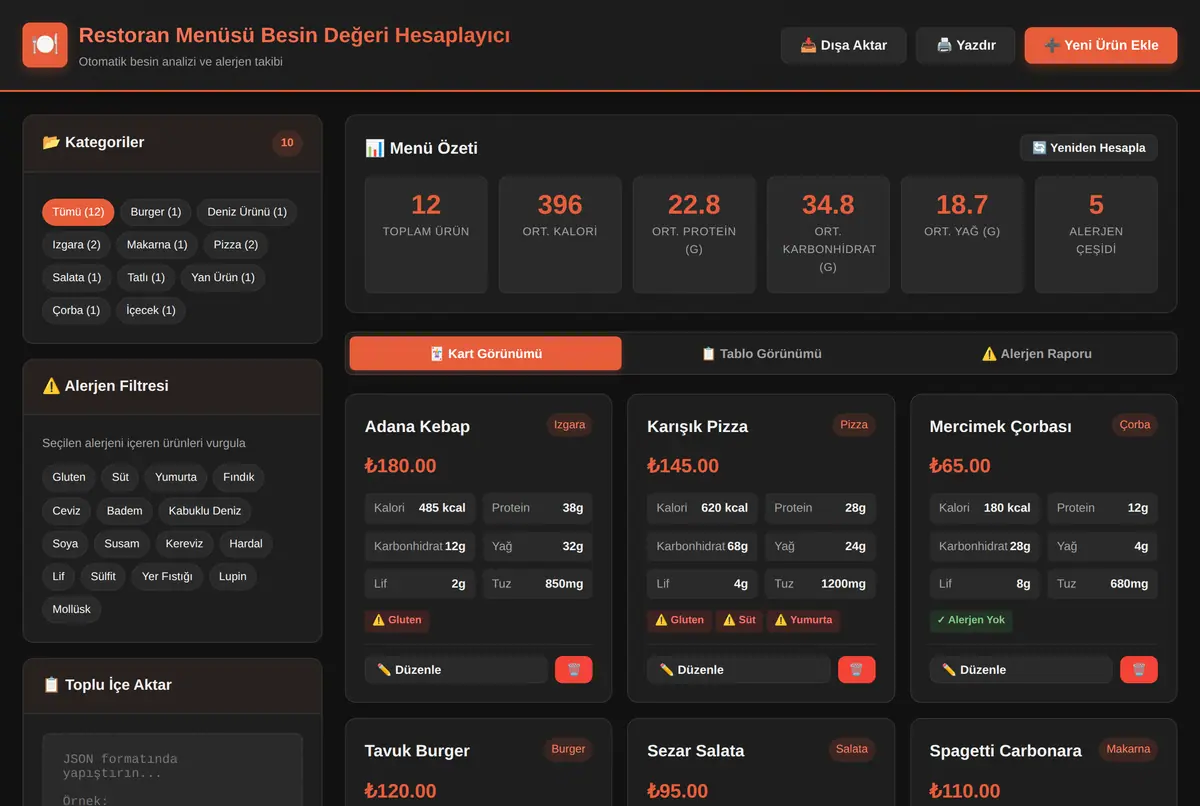Edit the Adana Kebap item
This screenshot has height=806, width=1200.
pyautogui.click(x=455, y=670)
